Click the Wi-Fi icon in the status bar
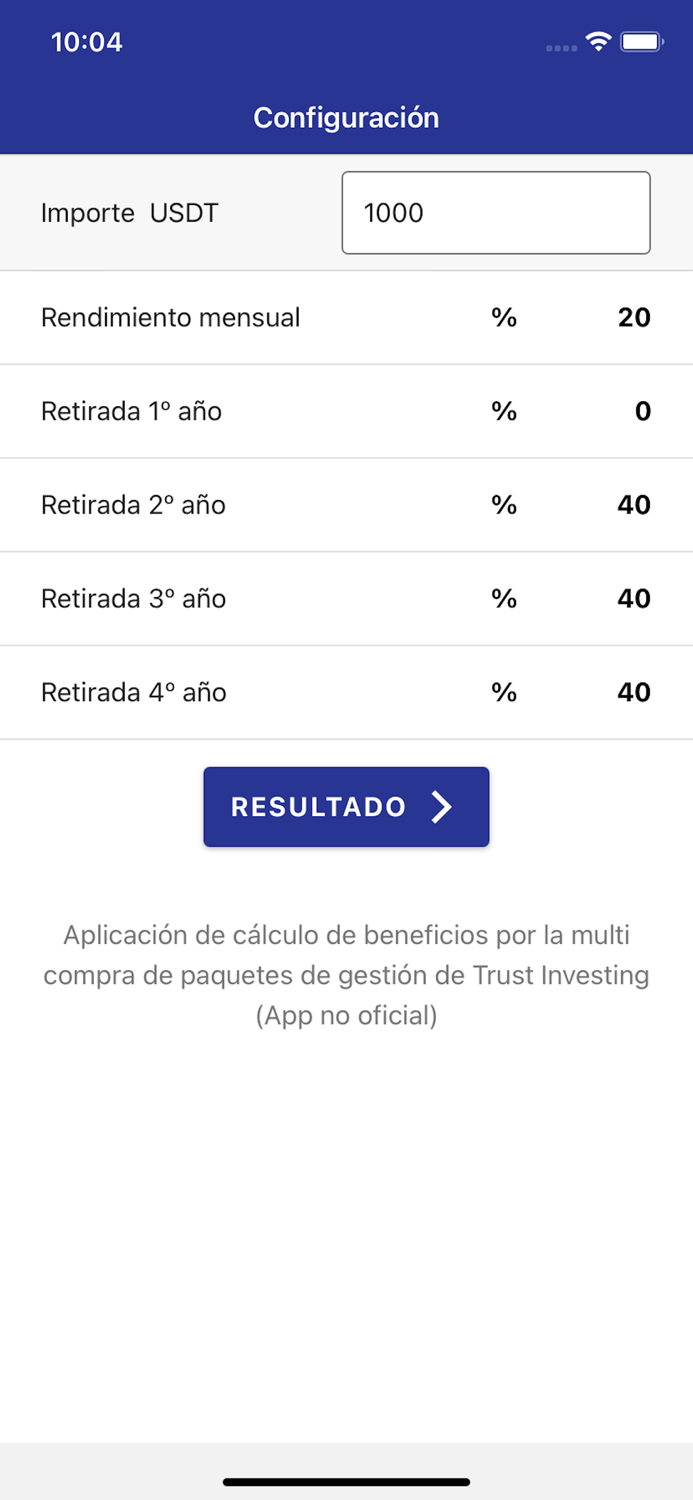Image resolution: width=693 pixels, height=1500 pixels. tap(598, 42)
